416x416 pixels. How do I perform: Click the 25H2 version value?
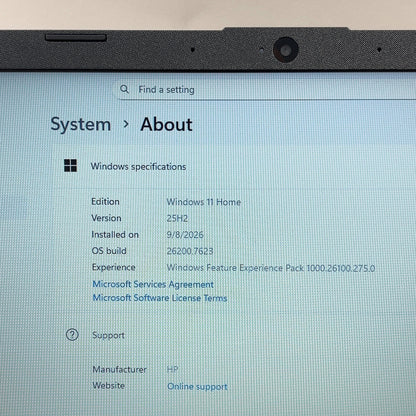click(177, 218)
